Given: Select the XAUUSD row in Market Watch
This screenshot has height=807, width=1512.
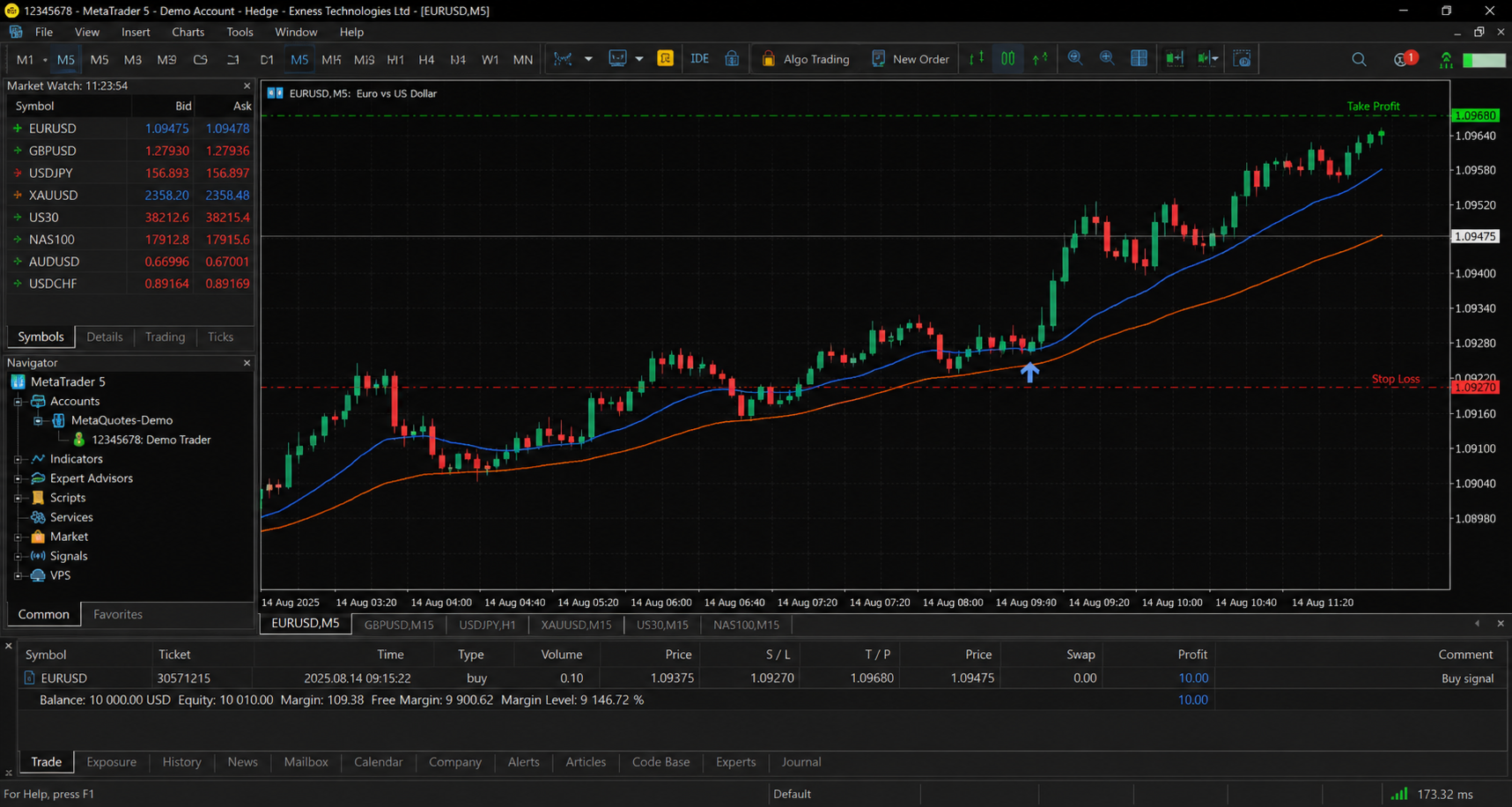Looking at the screenshot, I should (x=130, y=195).
